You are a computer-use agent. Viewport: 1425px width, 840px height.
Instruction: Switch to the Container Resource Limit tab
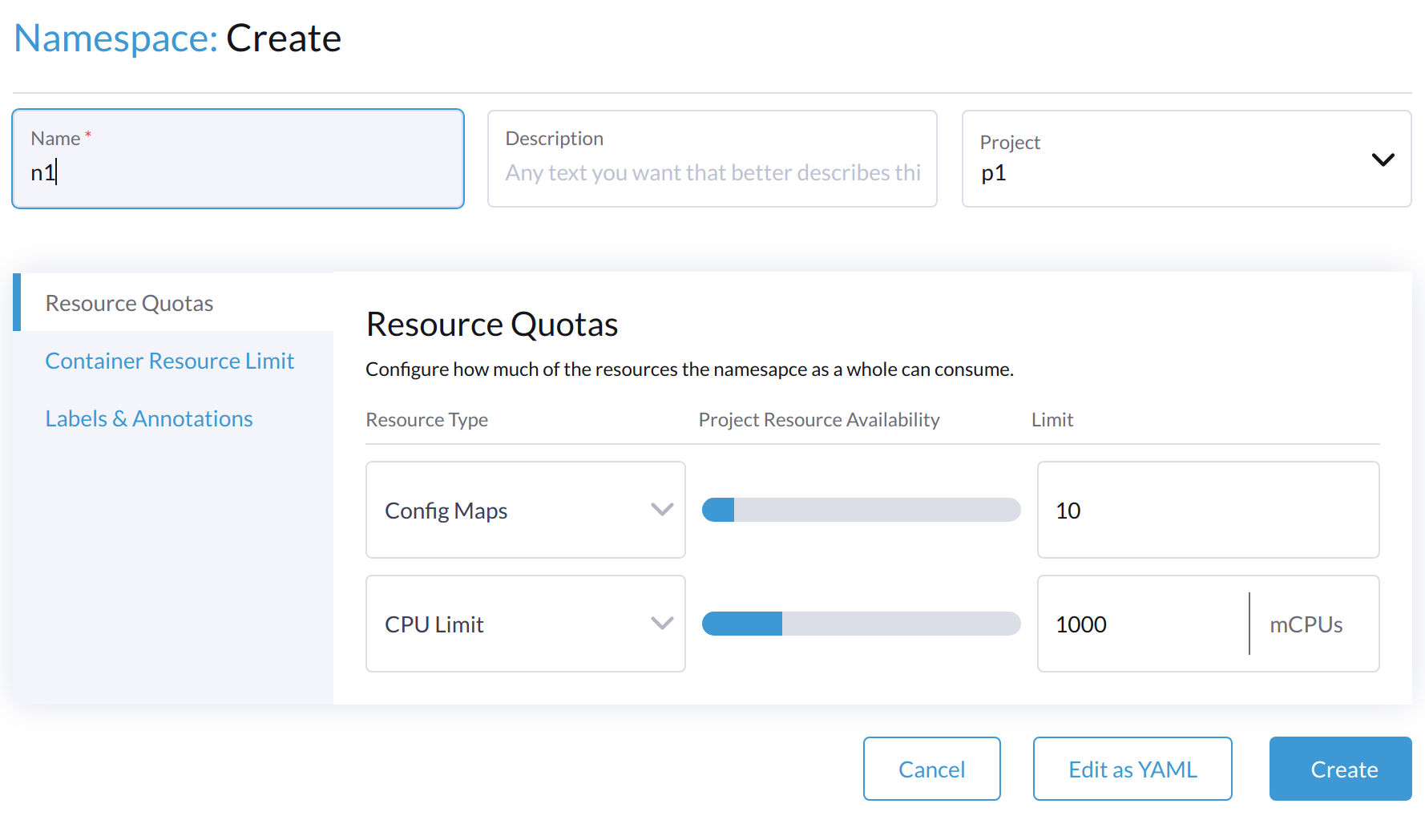[x=170, y=361]
